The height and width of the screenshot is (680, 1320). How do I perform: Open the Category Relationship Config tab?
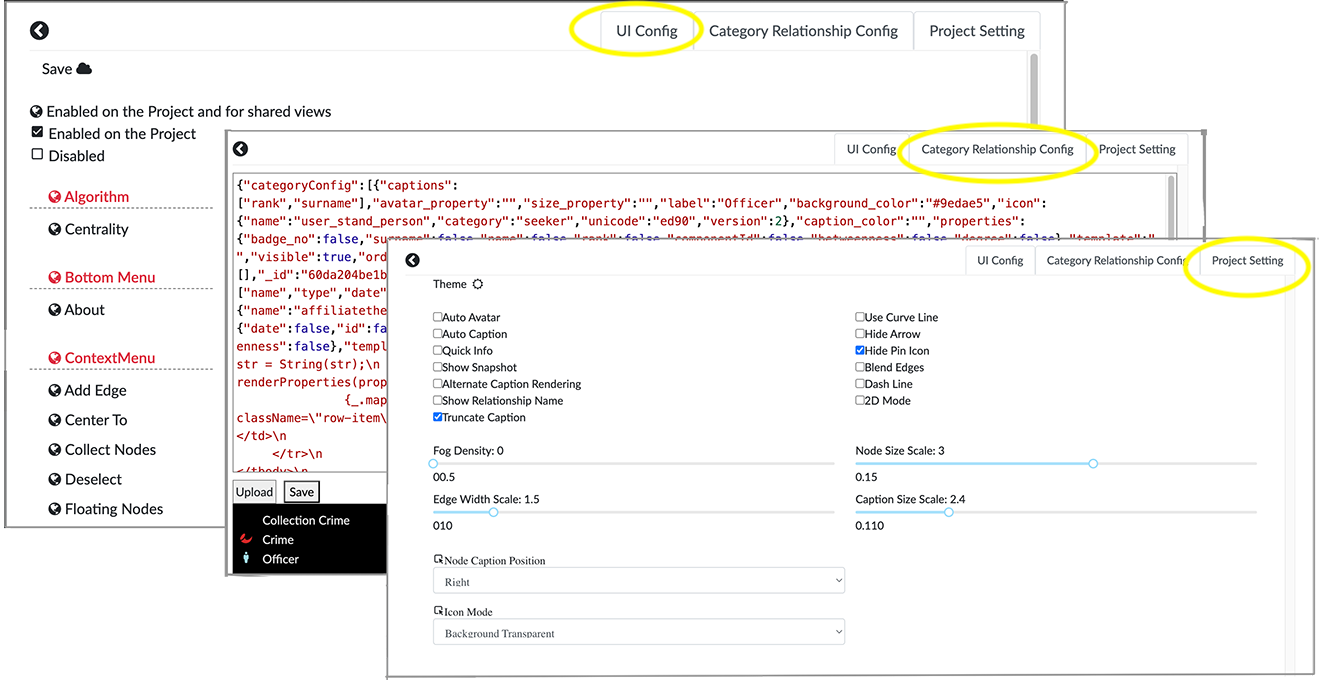pos(996,148)
